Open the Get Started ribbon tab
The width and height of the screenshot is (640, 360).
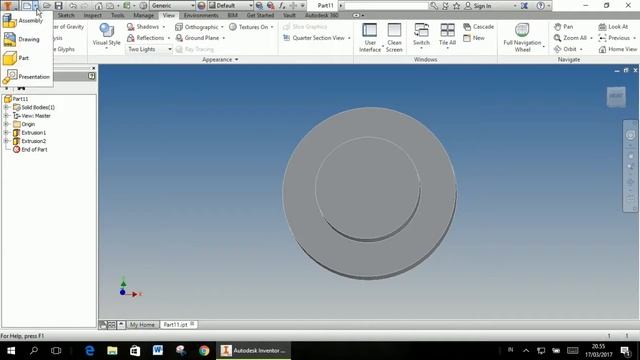coord(260,15)
